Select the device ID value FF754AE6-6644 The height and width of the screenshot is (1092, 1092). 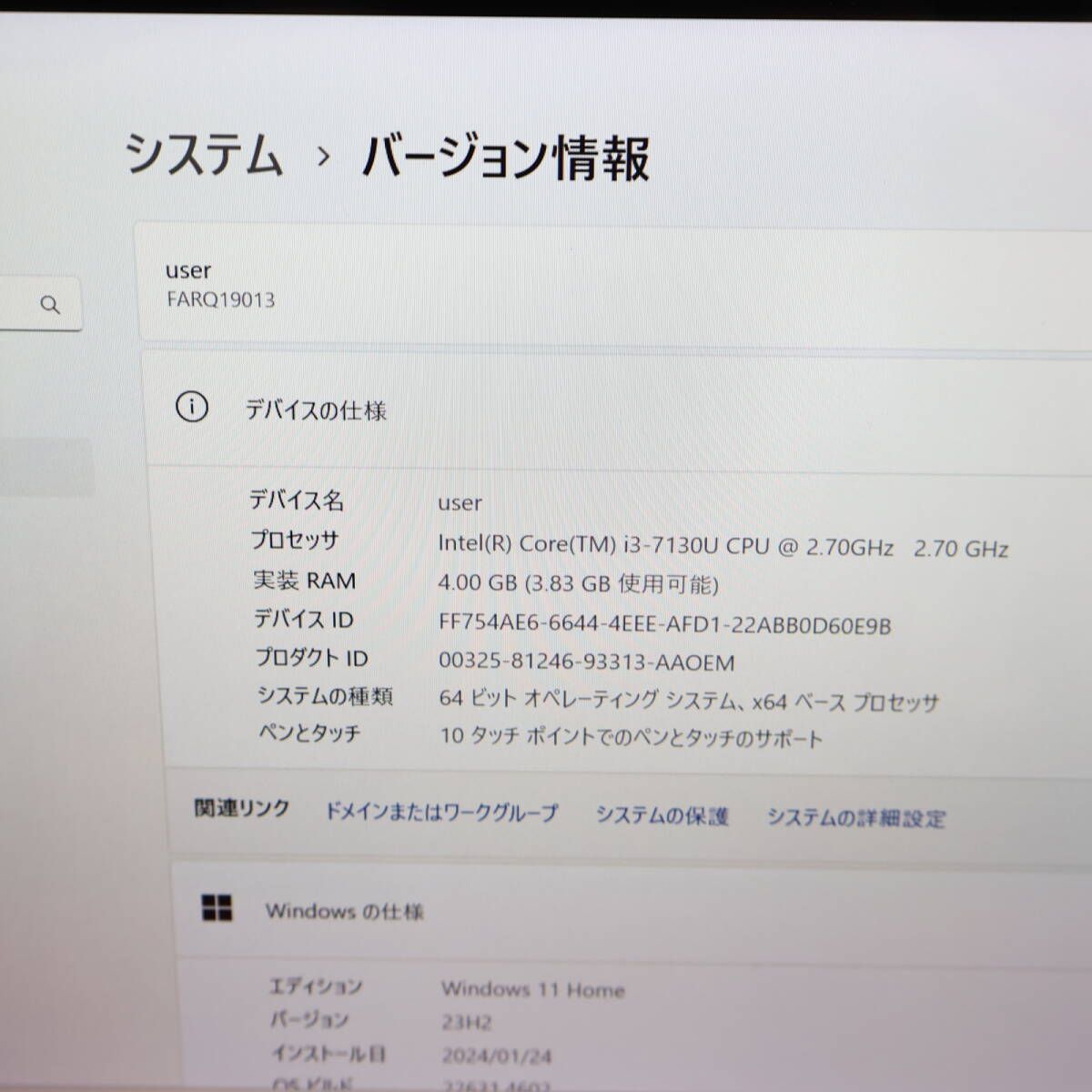coord(664,624)
